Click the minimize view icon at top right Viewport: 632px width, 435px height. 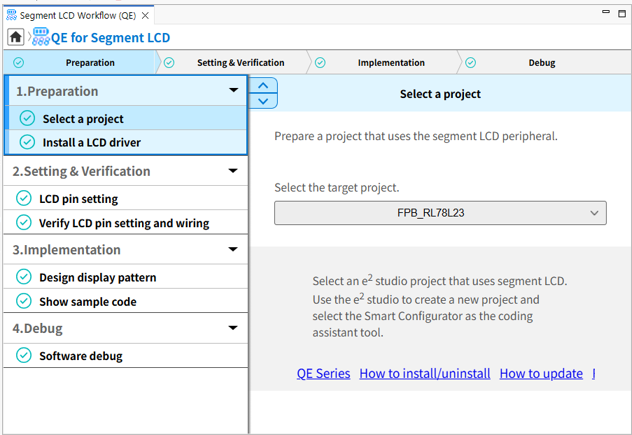pyautogui.click(x=605, y=13)
